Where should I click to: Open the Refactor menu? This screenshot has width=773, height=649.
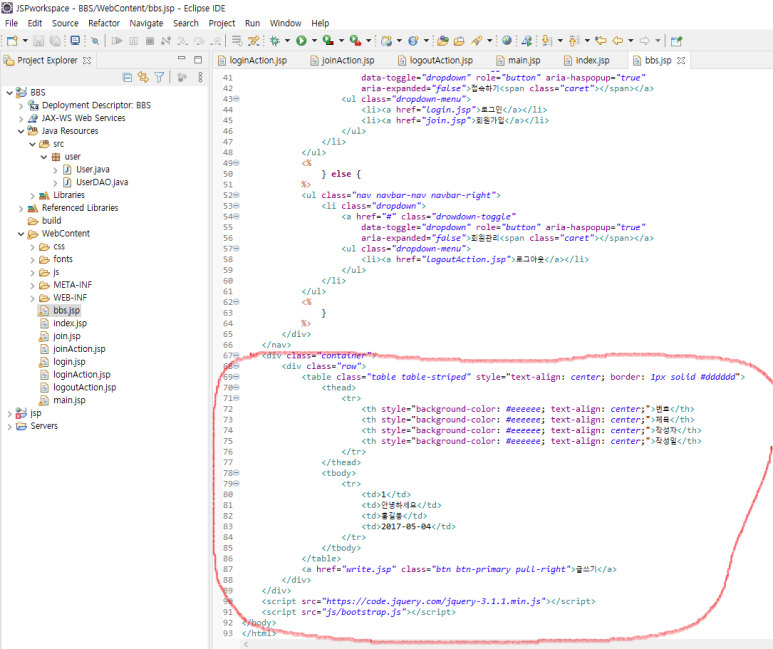click(104, 23)
